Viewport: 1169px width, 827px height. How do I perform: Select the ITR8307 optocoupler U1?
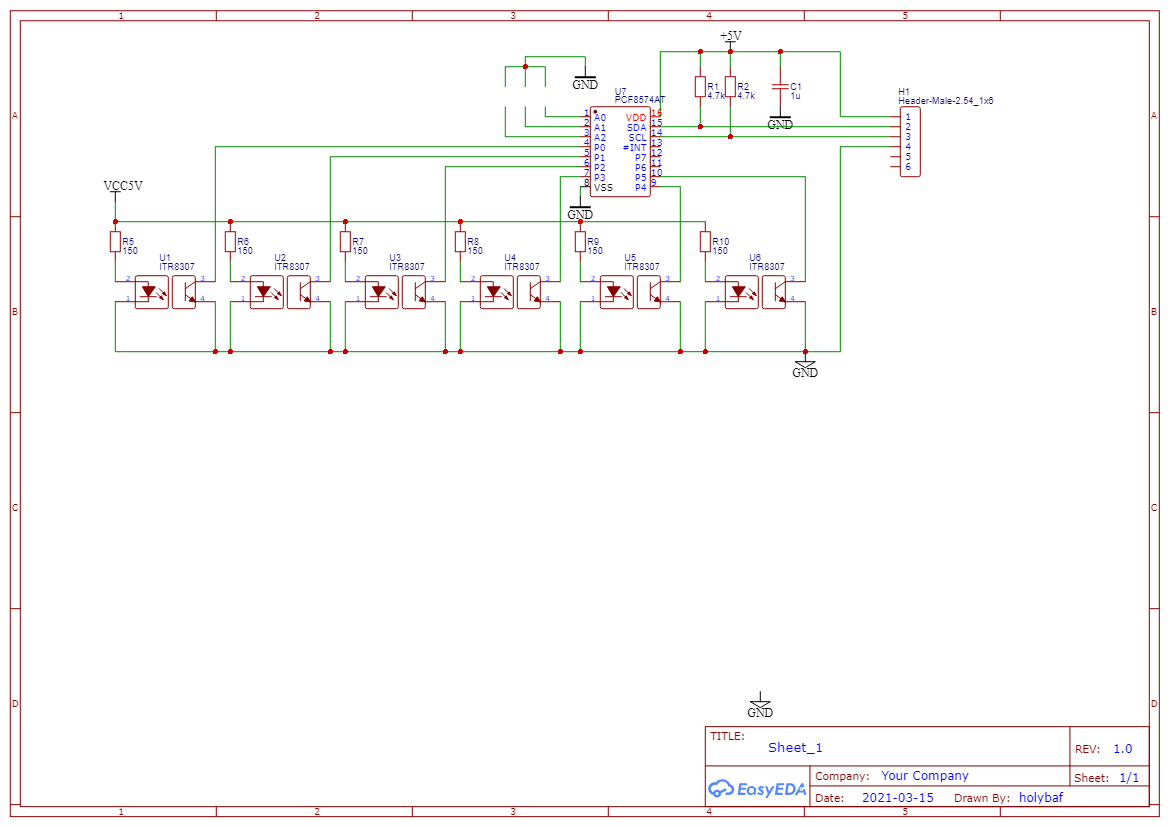(165, 292)
